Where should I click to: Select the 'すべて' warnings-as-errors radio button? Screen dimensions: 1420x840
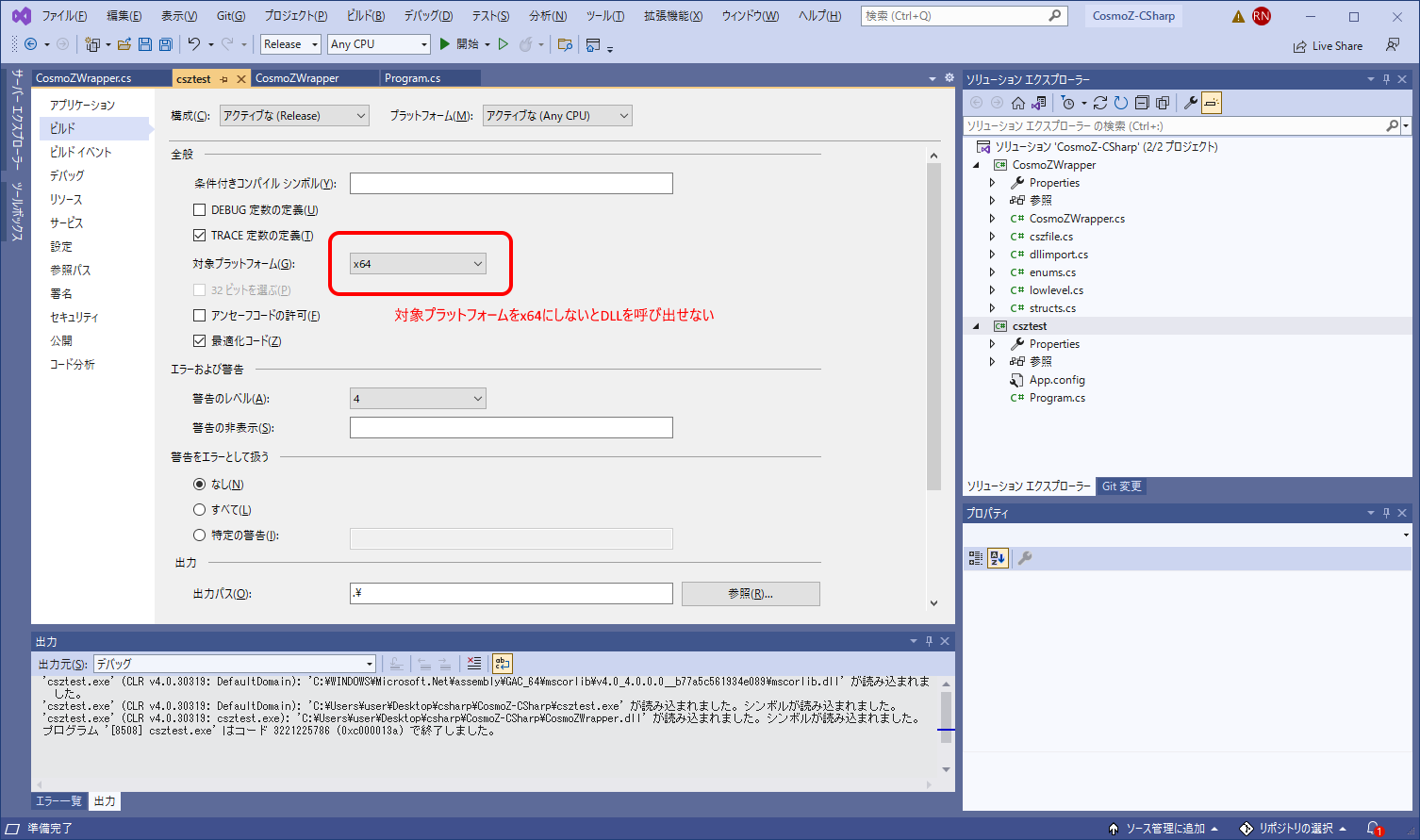pyautogui.click(x=199, y=510)
